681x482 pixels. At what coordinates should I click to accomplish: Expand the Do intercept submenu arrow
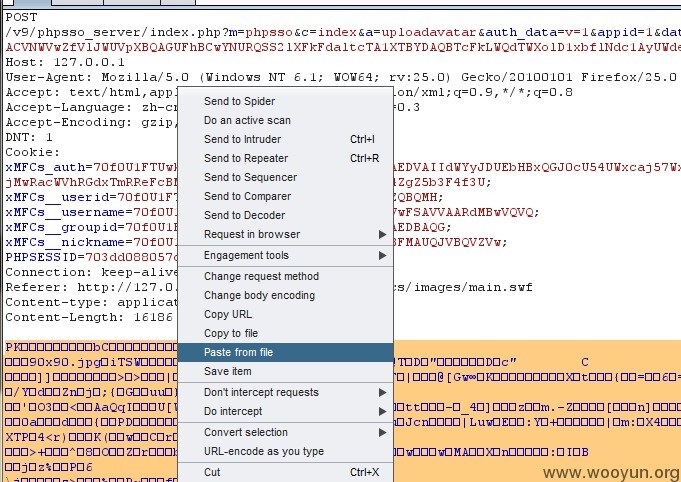(382, 411)
